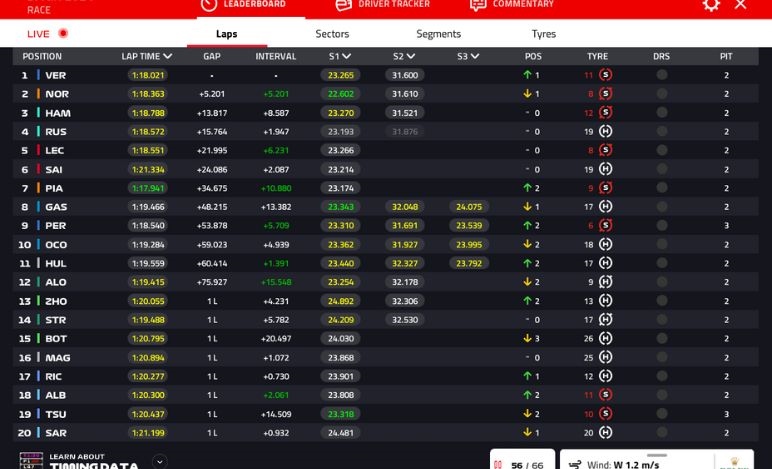The height and width of the screenshot is (469, 772).
Task: Click the Commentary chat icon
Action: pyautogui.click(x=477, y=5)
